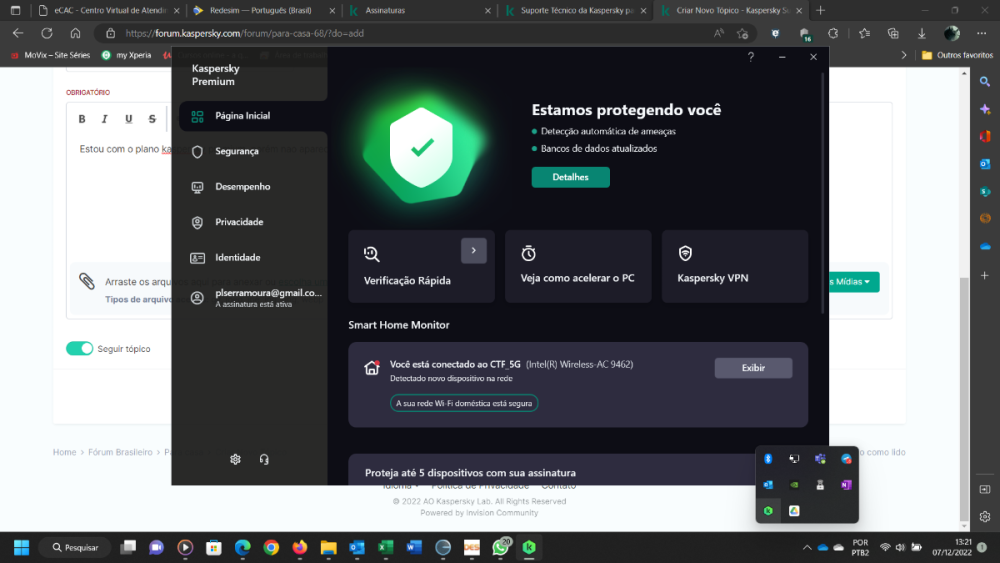Screen dimensions: 1000x563
Task: Select Desempenho in Kaspersky sidebar
Action: tap(253, 187)
